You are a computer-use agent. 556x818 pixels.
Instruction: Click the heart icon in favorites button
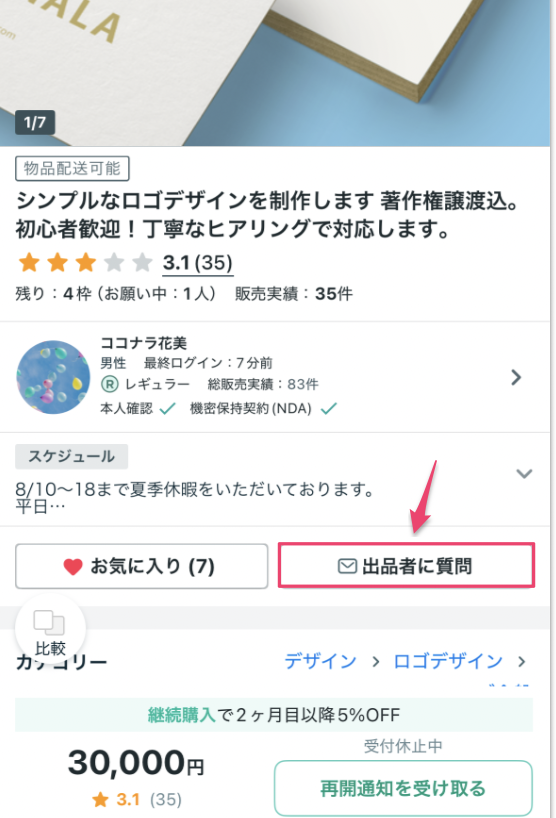click(x=73, y=567)
